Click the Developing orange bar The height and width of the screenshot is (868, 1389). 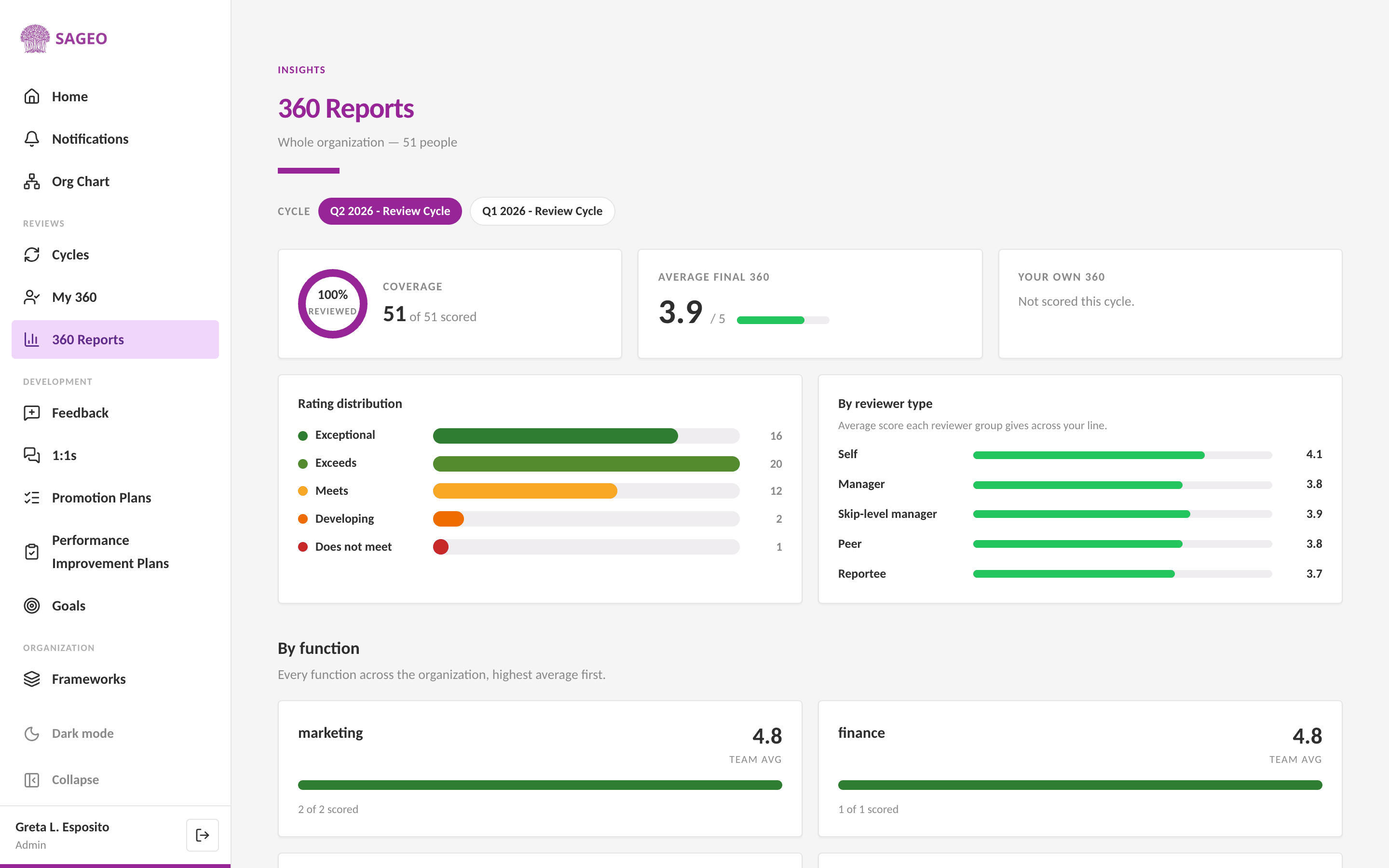click(448, 519)
